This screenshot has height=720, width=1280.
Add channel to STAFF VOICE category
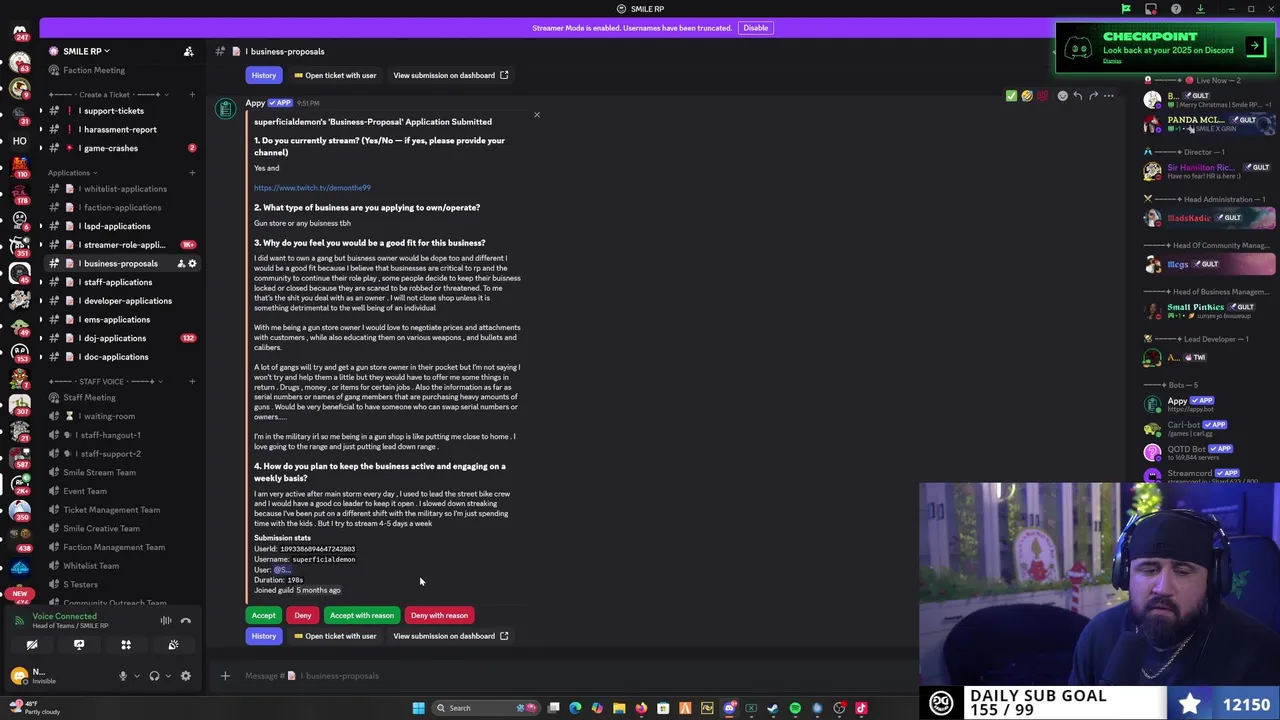(192, 381)
